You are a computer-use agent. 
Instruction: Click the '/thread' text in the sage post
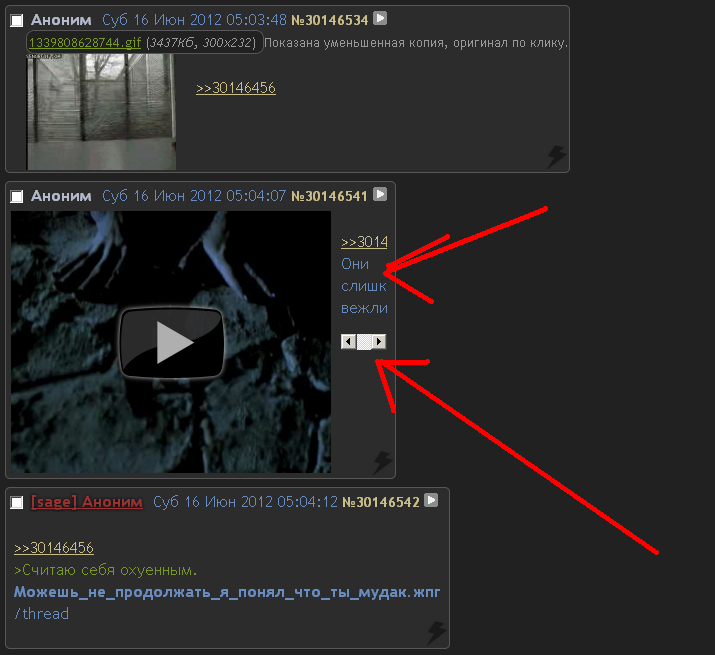[41, 614]
